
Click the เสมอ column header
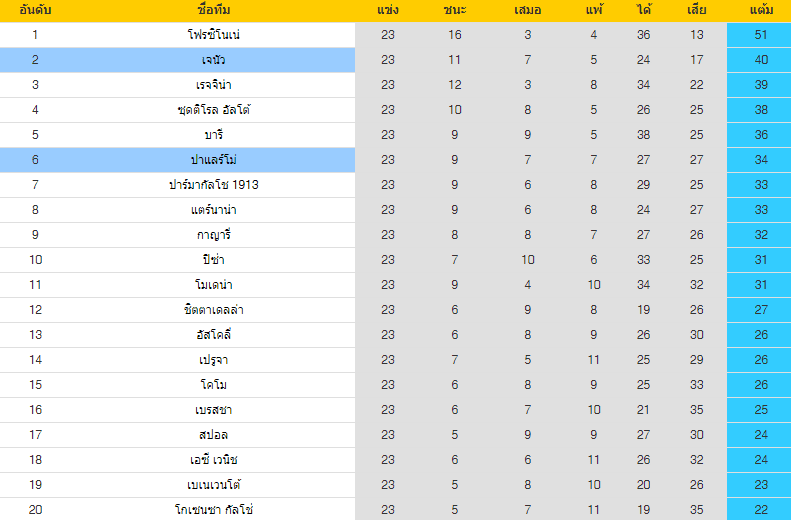point(528,10)
